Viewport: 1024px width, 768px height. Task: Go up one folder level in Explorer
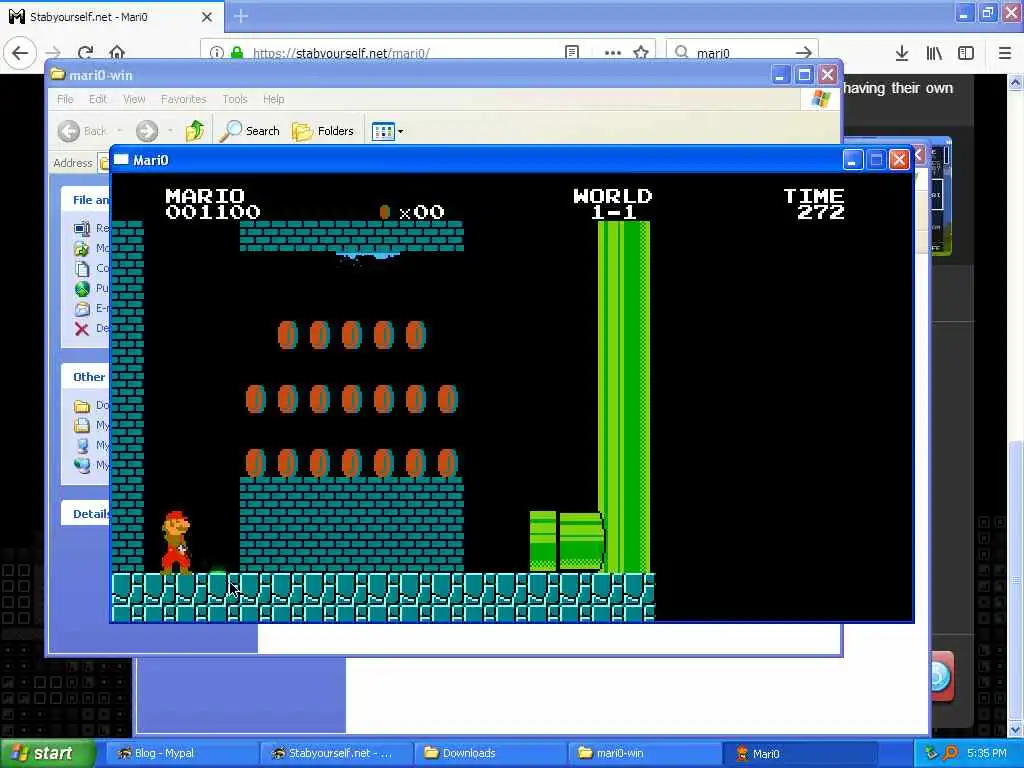pos(194,131)
